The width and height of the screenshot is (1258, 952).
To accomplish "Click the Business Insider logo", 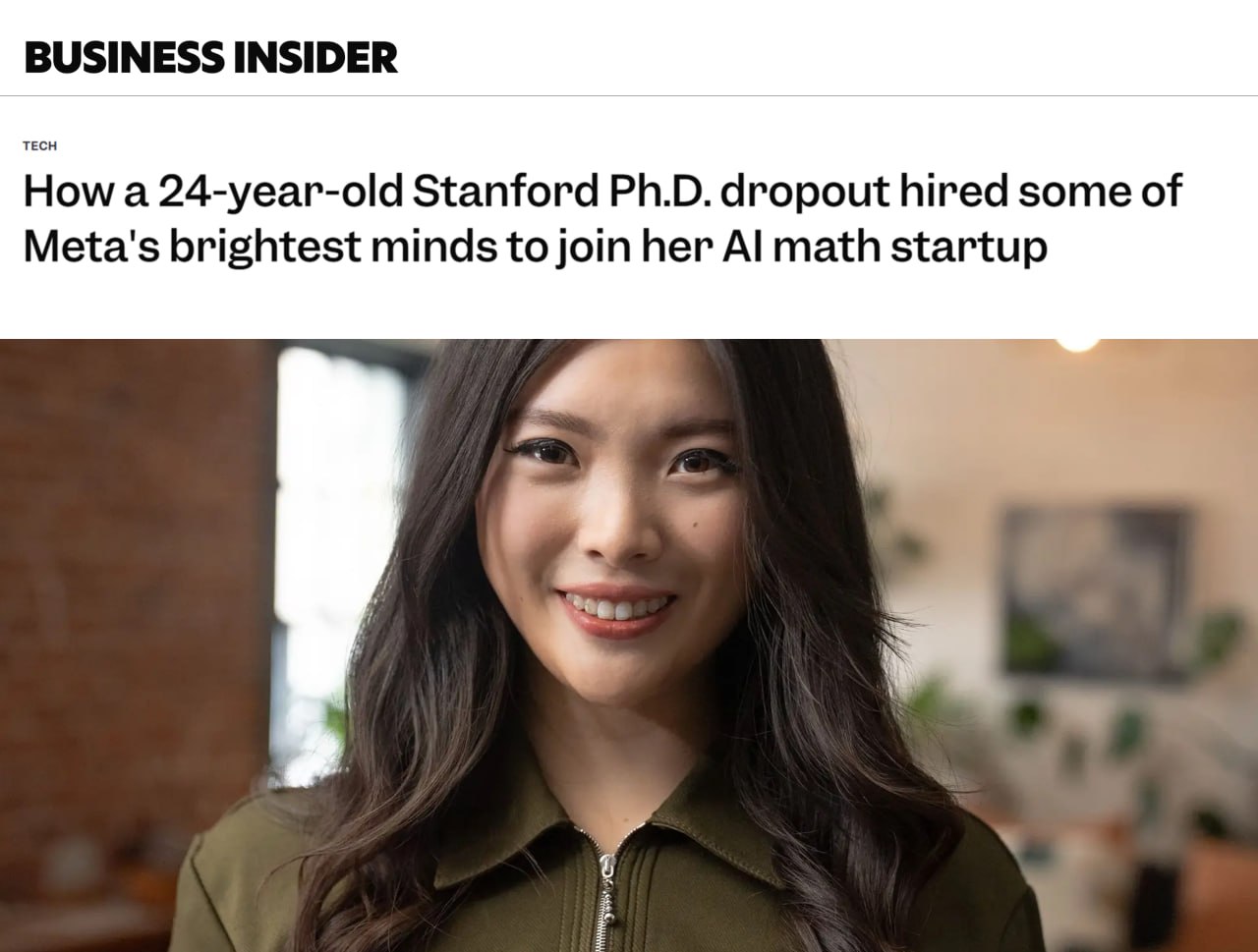I will 210,57.
